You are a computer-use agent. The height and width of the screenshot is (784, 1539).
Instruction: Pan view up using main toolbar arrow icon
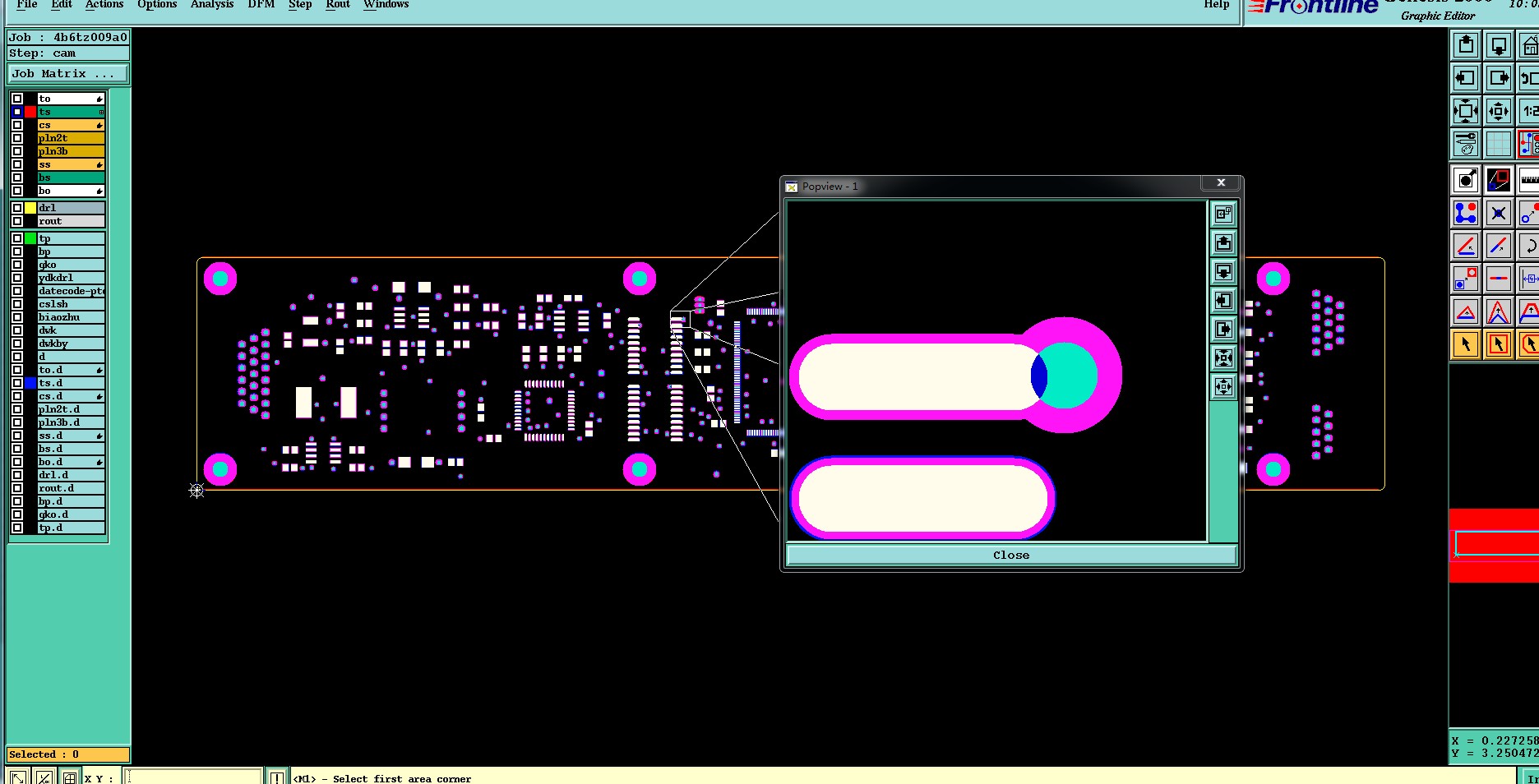coord(1466,46)
